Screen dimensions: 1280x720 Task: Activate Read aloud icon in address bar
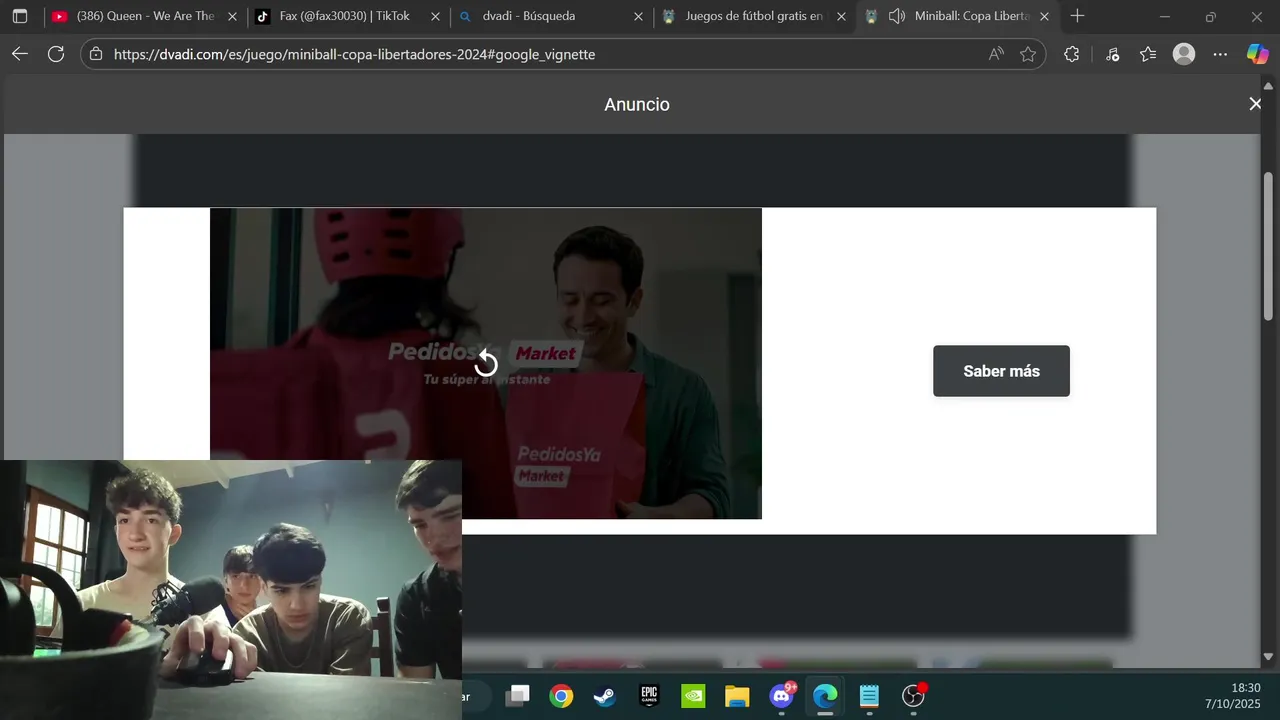[x=996, y=54]
